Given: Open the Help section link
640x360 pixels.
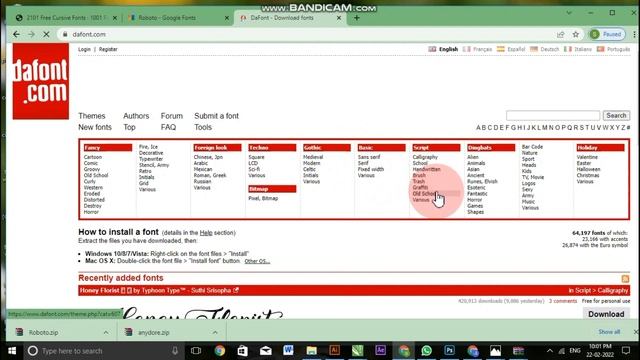Looking at the screenshot, I should pyautogui.click(x=206, y=233).
